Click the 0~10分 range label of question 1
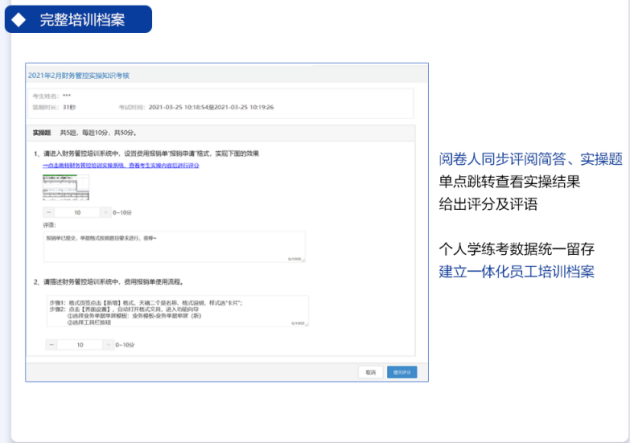 122,212
